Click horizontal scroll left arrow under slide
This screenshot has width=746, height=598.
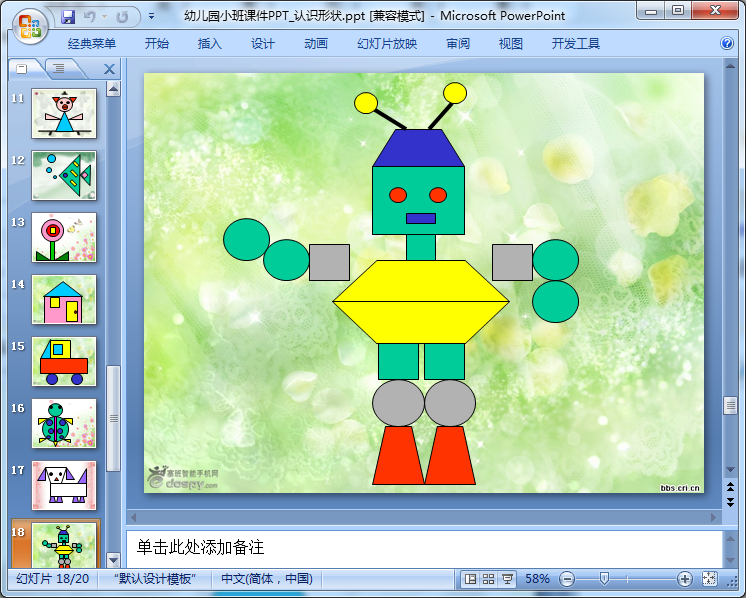pos(134,517)
